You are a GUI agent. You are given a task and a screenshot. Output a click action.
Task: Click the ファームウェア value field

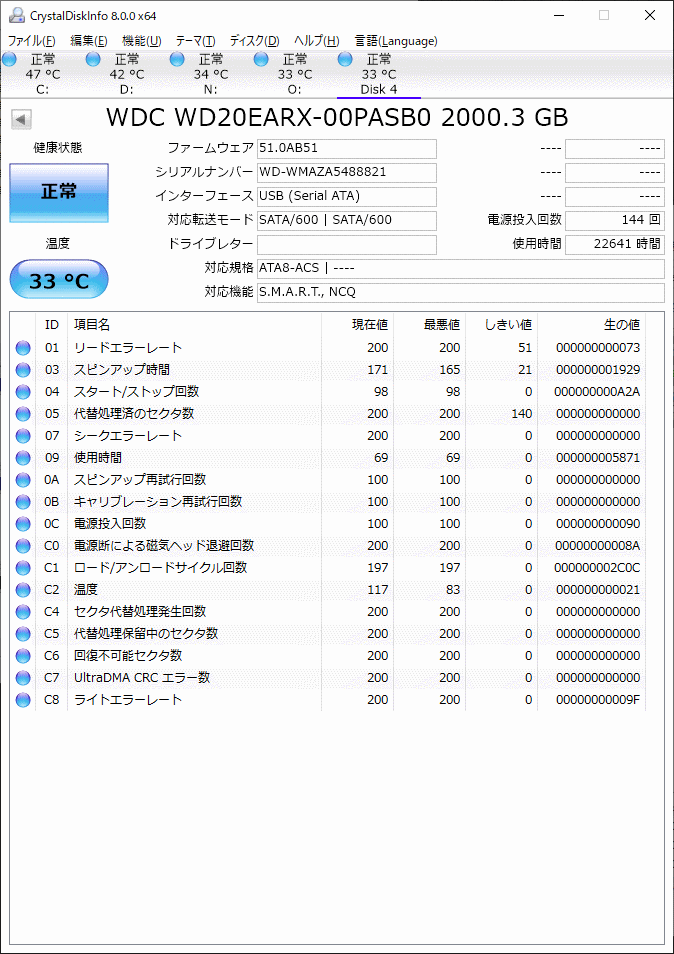click(x=346, y=148)
